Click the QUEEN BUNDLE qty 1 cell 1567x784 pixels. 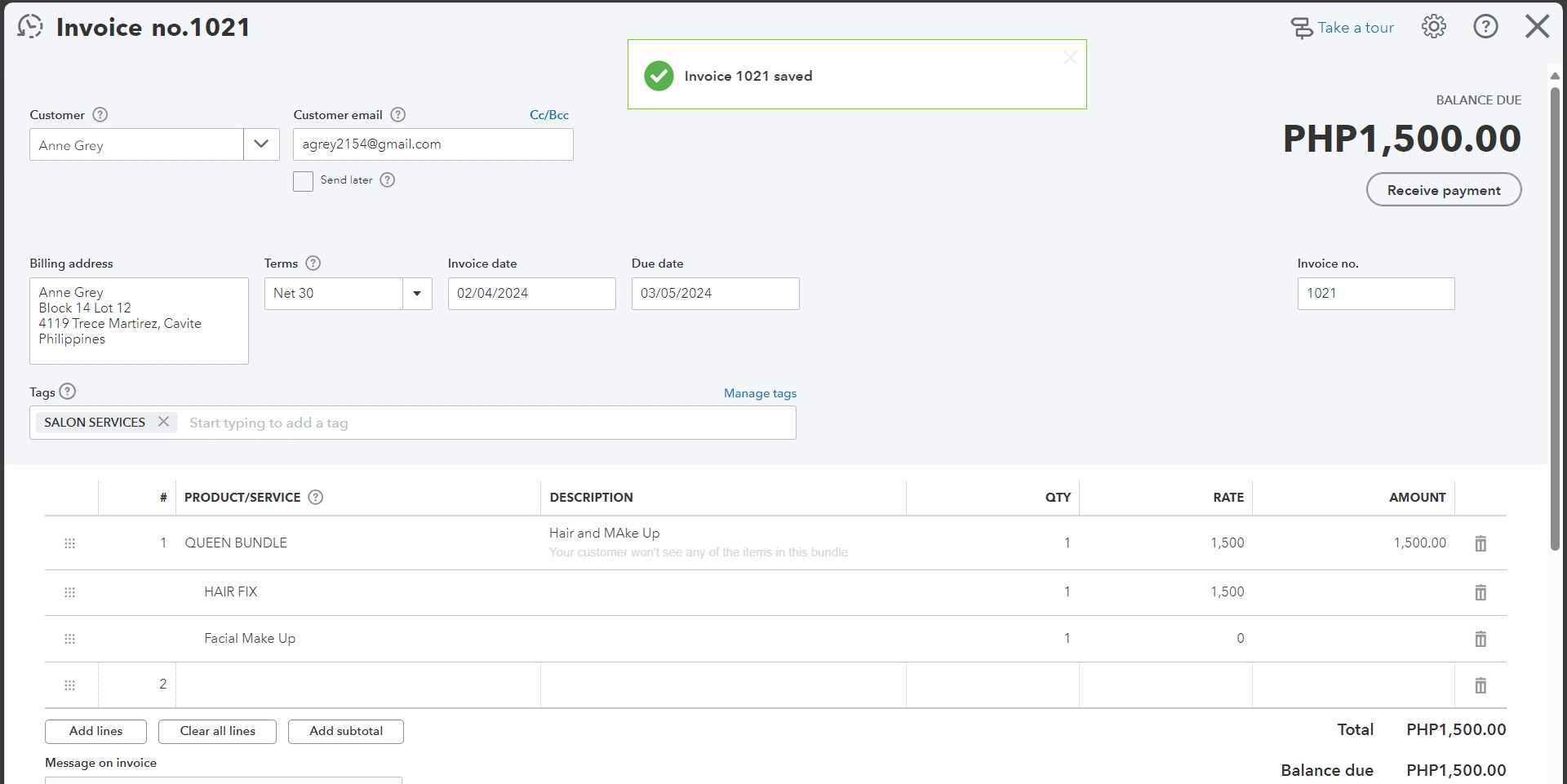pos(992,543)
